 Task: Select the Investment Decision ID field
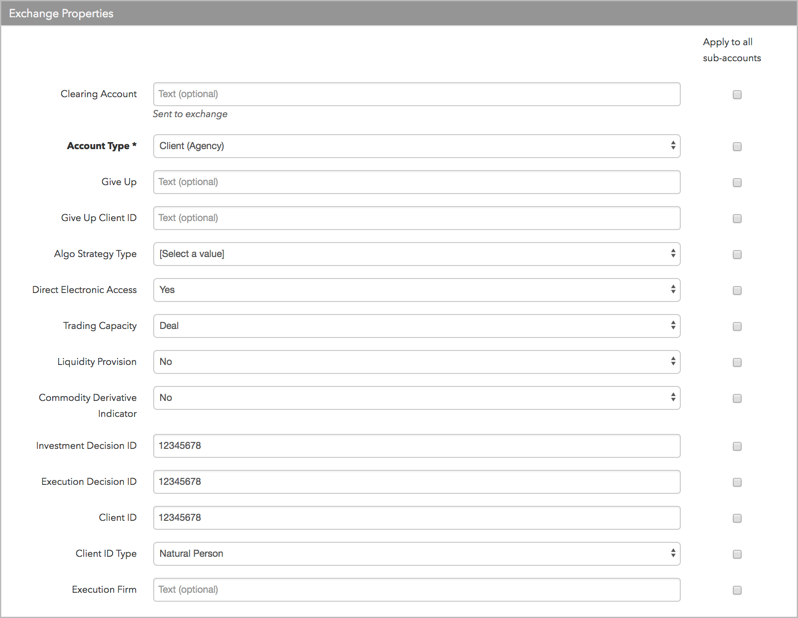click(417, 446)
